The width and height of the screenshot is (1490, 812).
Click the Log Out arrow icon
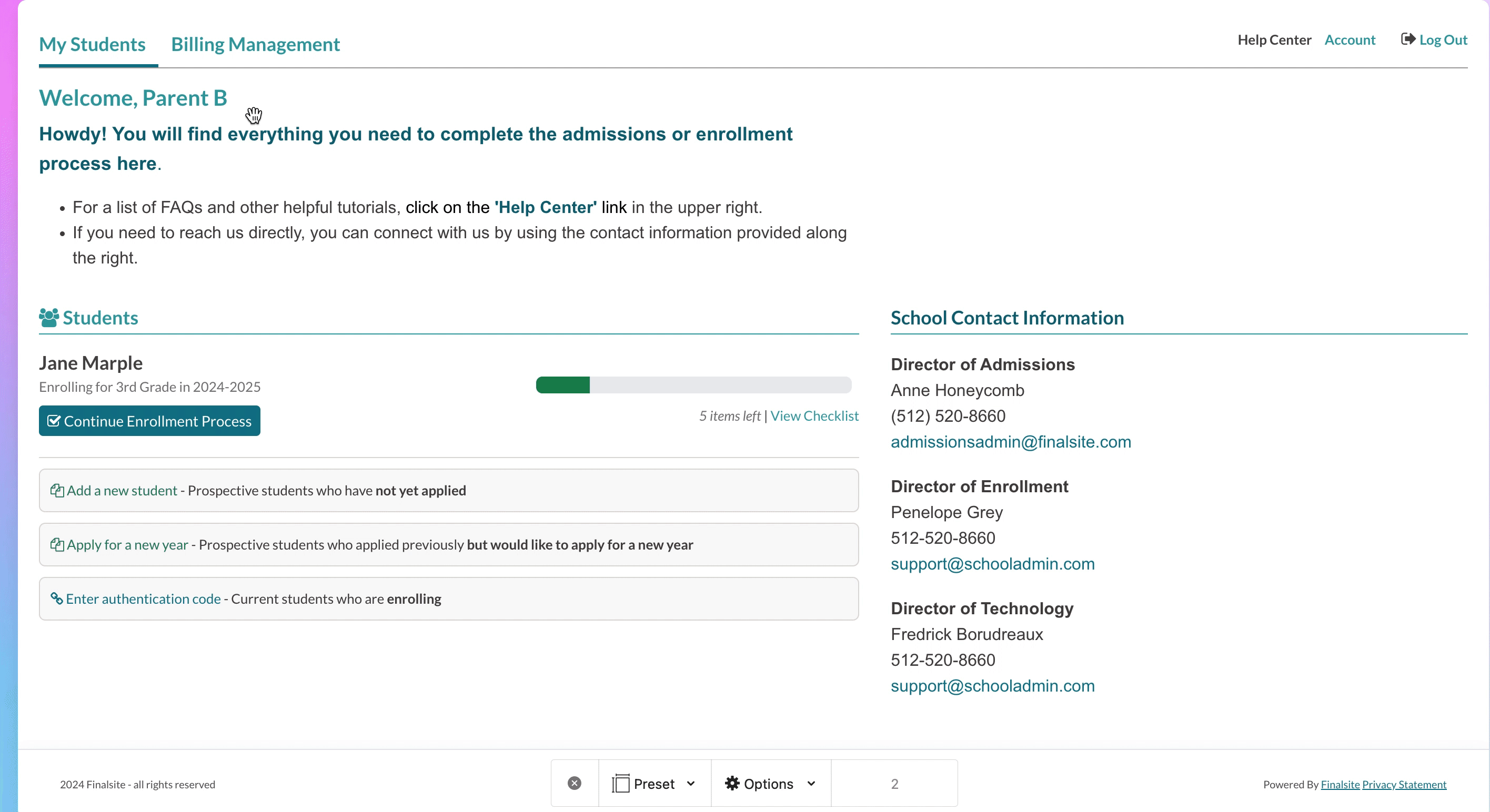(x=1408, y=39)
